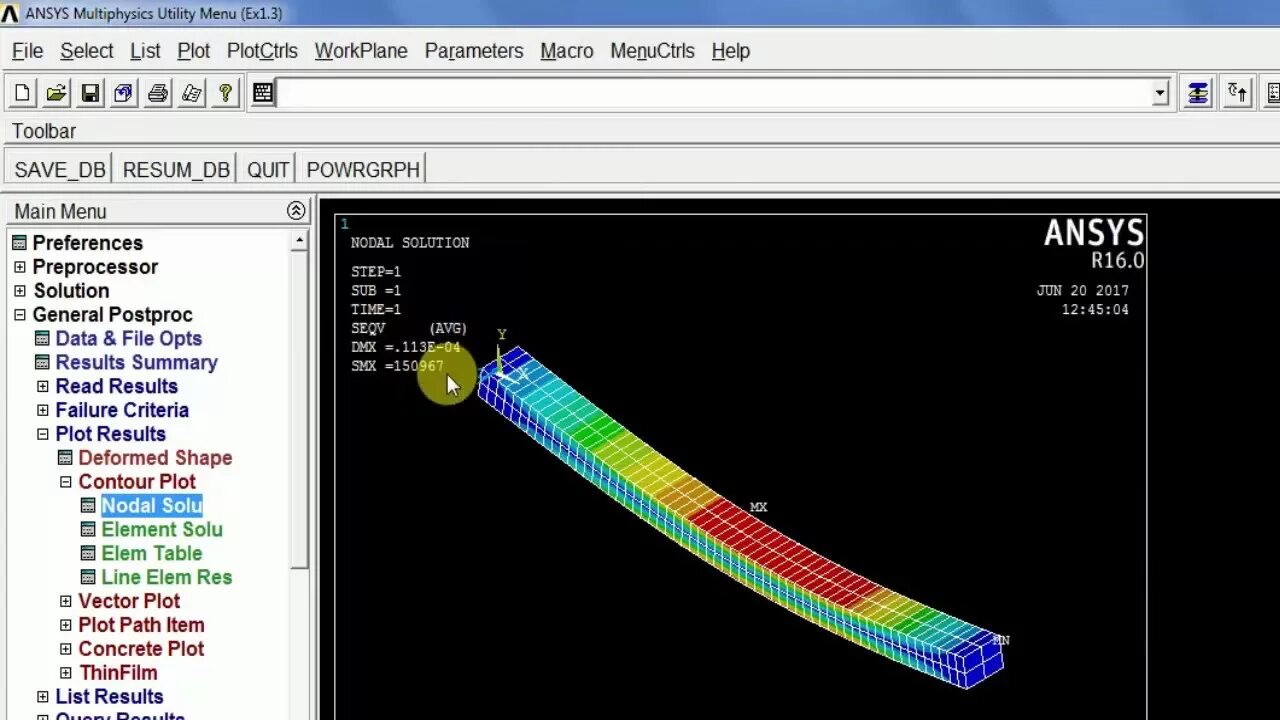Click the QUIT toolbar button
Screen dimensions: 1280x720
tap(268, 170)
